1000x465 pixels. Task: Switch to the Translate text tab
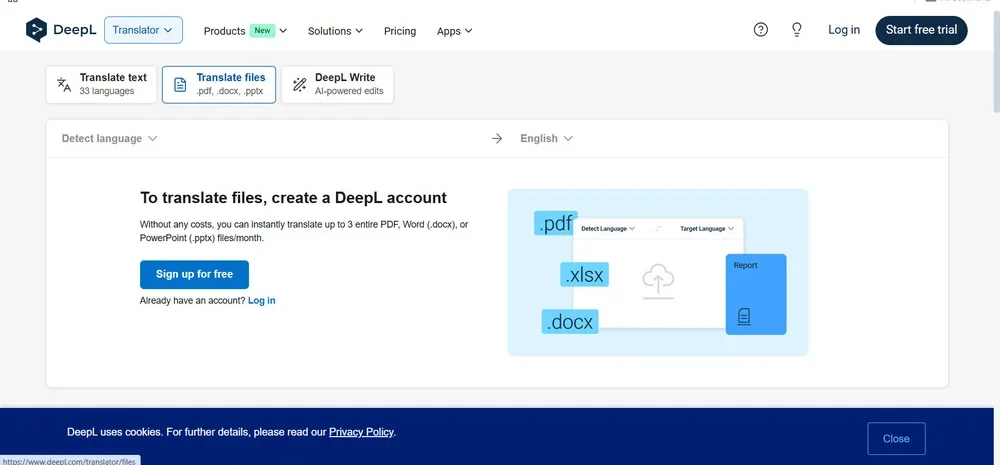click(103, 85)
